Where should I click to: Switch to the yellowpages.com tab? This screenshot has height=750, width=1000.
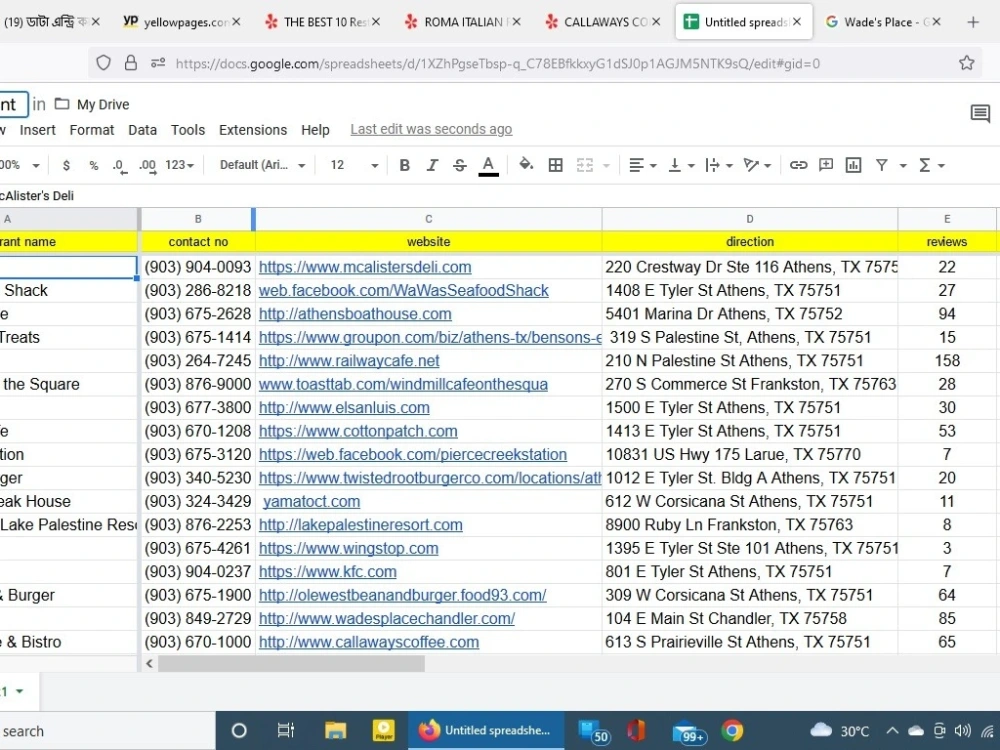[x=182, y=22]
